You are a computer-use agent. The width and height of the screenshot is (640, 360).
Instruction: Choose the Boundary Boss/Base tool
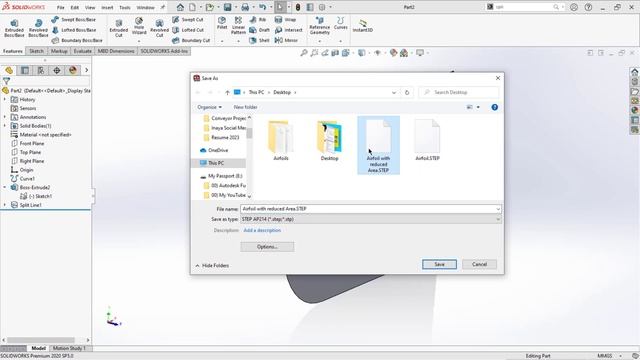[x=77, y=40]
